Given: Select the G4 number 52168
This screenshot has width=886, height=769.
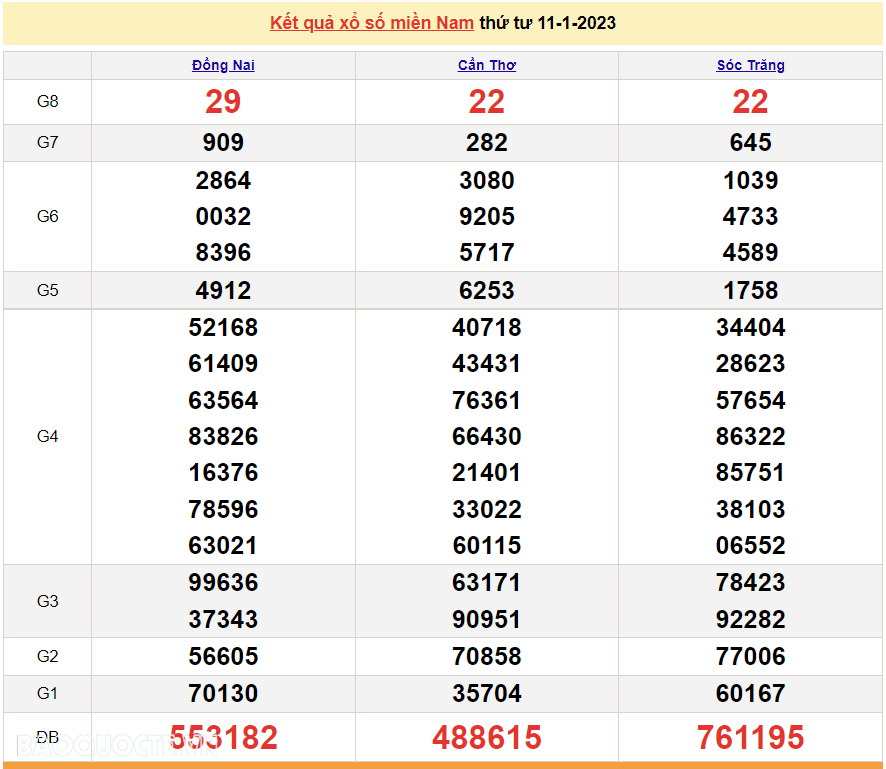Looking at the screenshot, I should (223, 328).
